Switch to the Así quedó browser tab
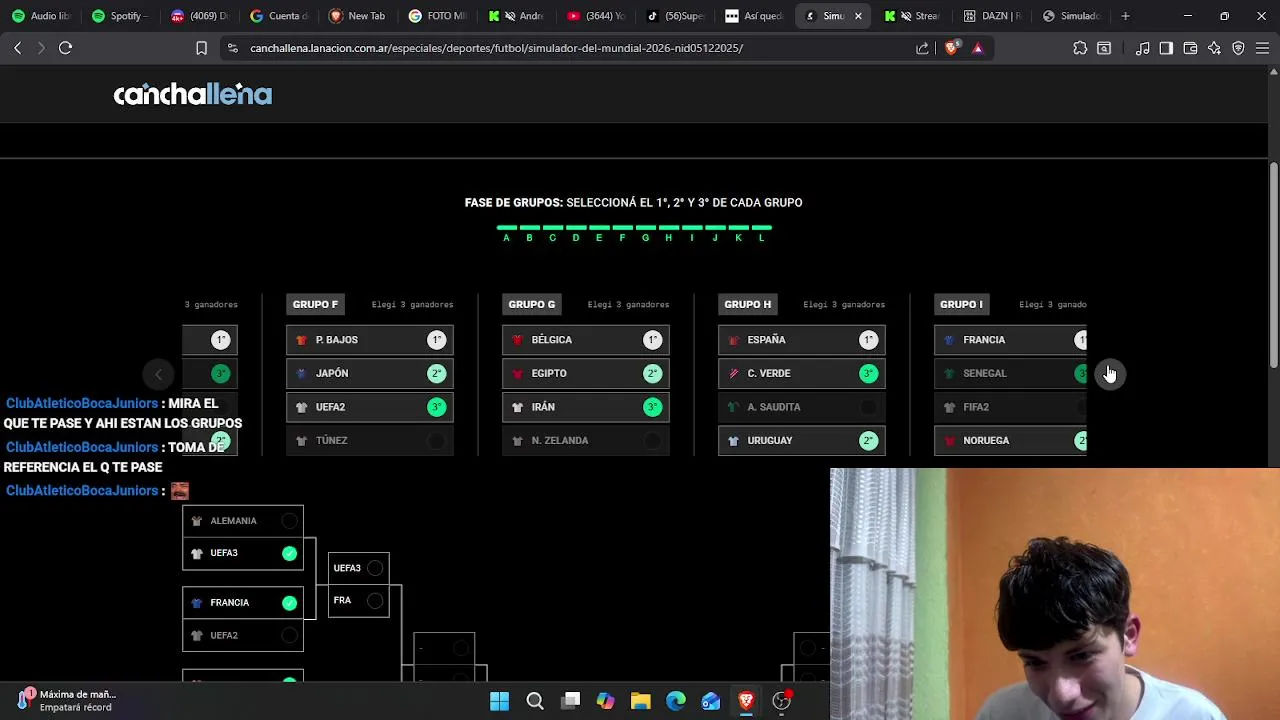 (x=756, y=16)
